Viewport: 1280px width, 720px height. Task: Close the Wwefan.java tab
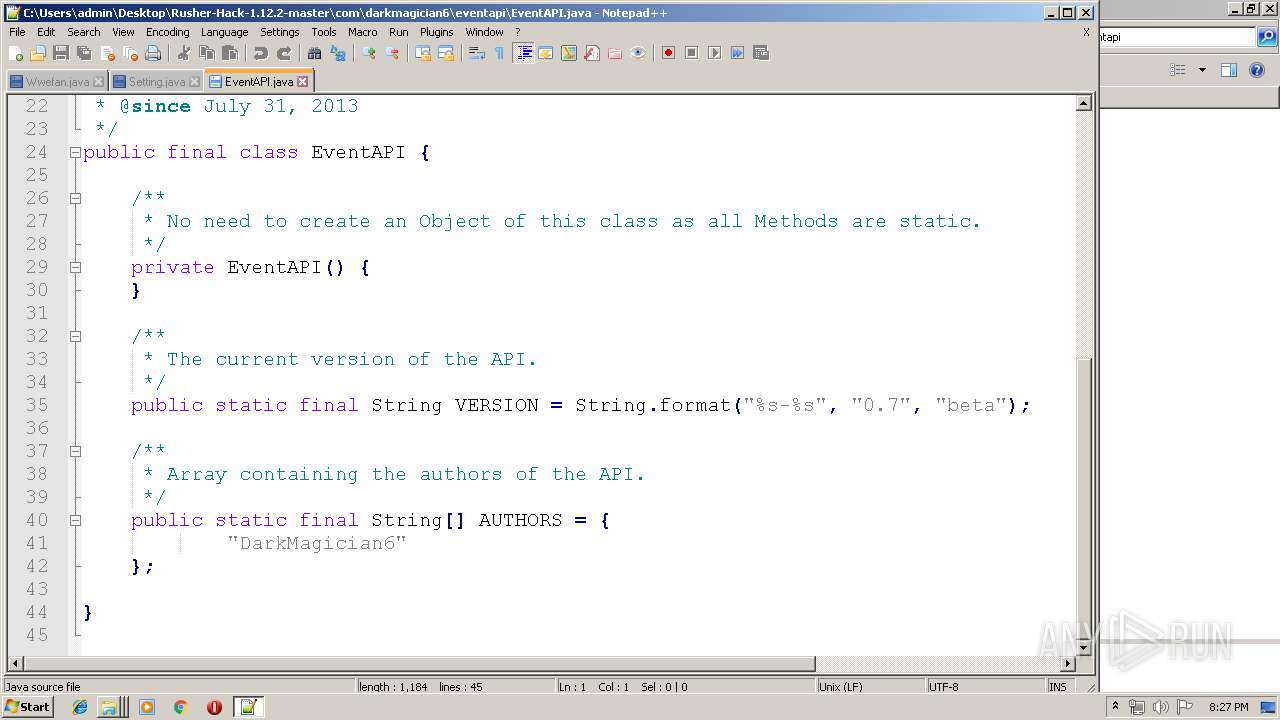(98, 82)
